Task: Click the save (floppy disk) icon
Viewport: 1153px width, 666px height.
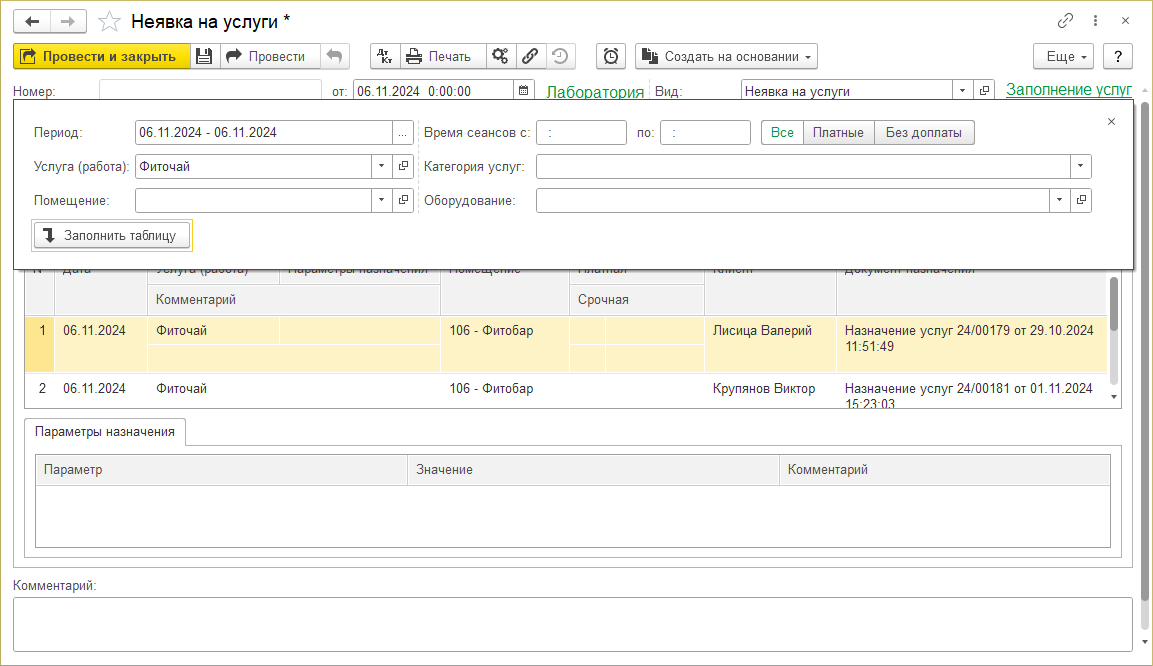Action: (204, 56)
